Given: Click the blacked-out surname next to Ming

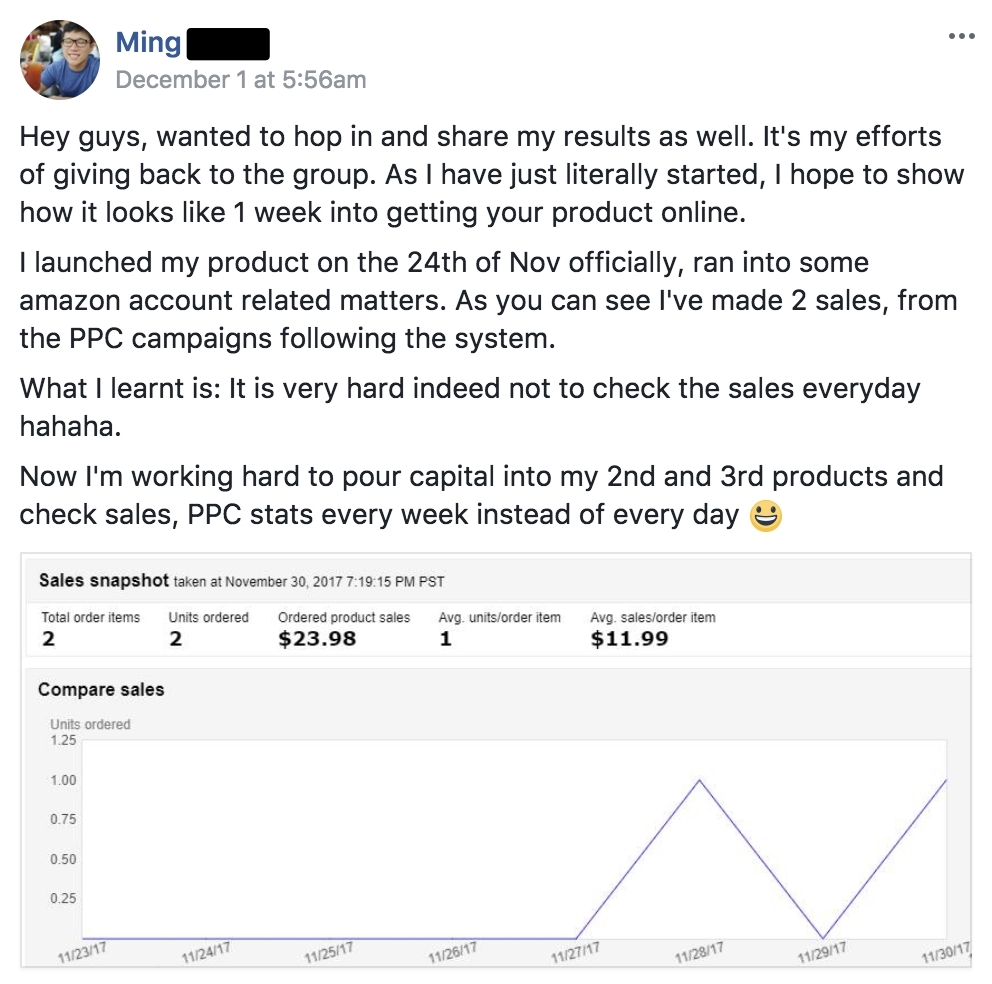Looking at the screenshot, I should [228, 43].
